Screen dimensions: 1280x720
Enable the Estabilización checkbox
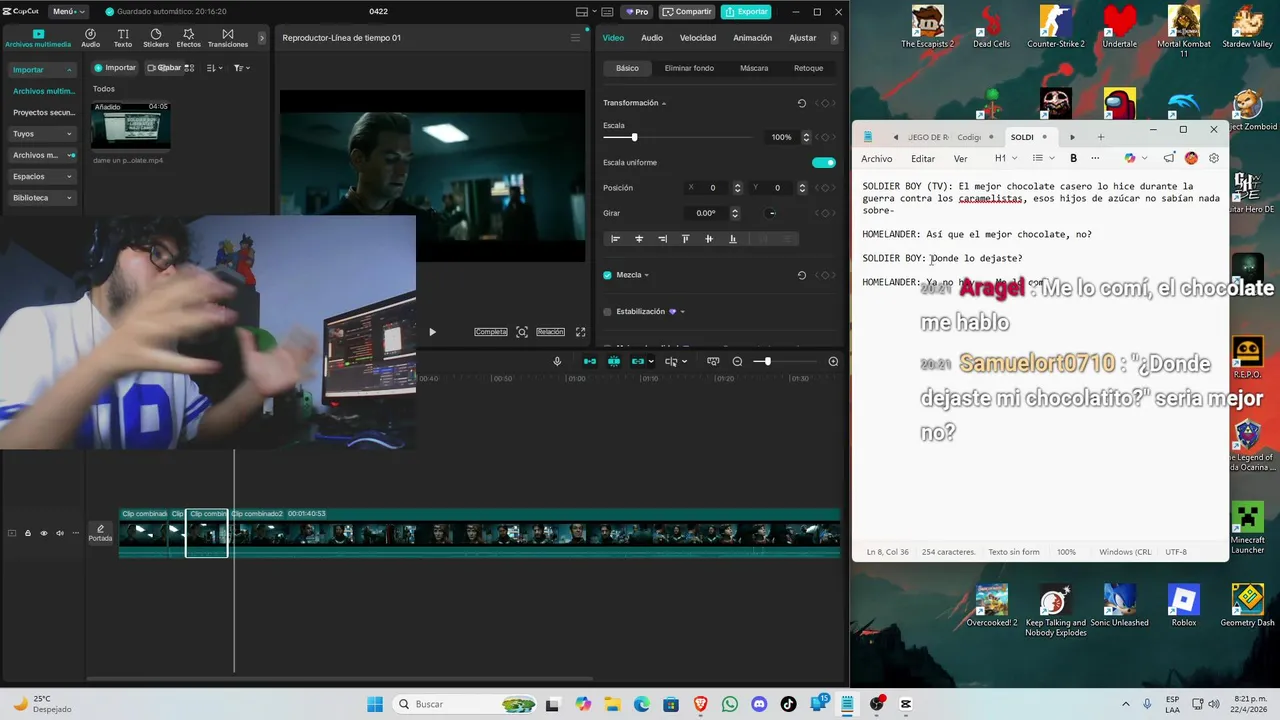click(607, 312)
